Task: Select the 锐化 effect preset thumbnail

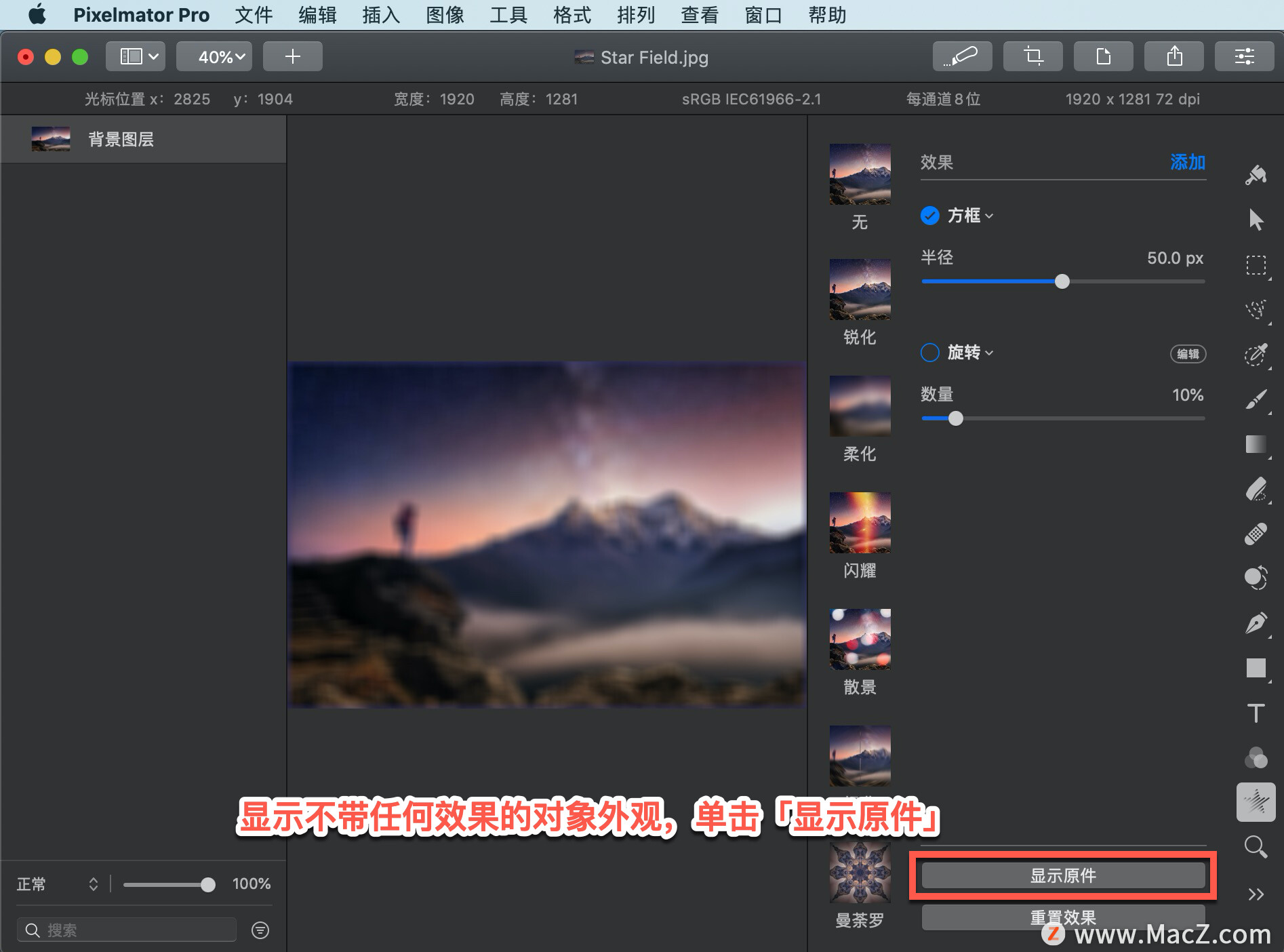Action: point(860,290)
